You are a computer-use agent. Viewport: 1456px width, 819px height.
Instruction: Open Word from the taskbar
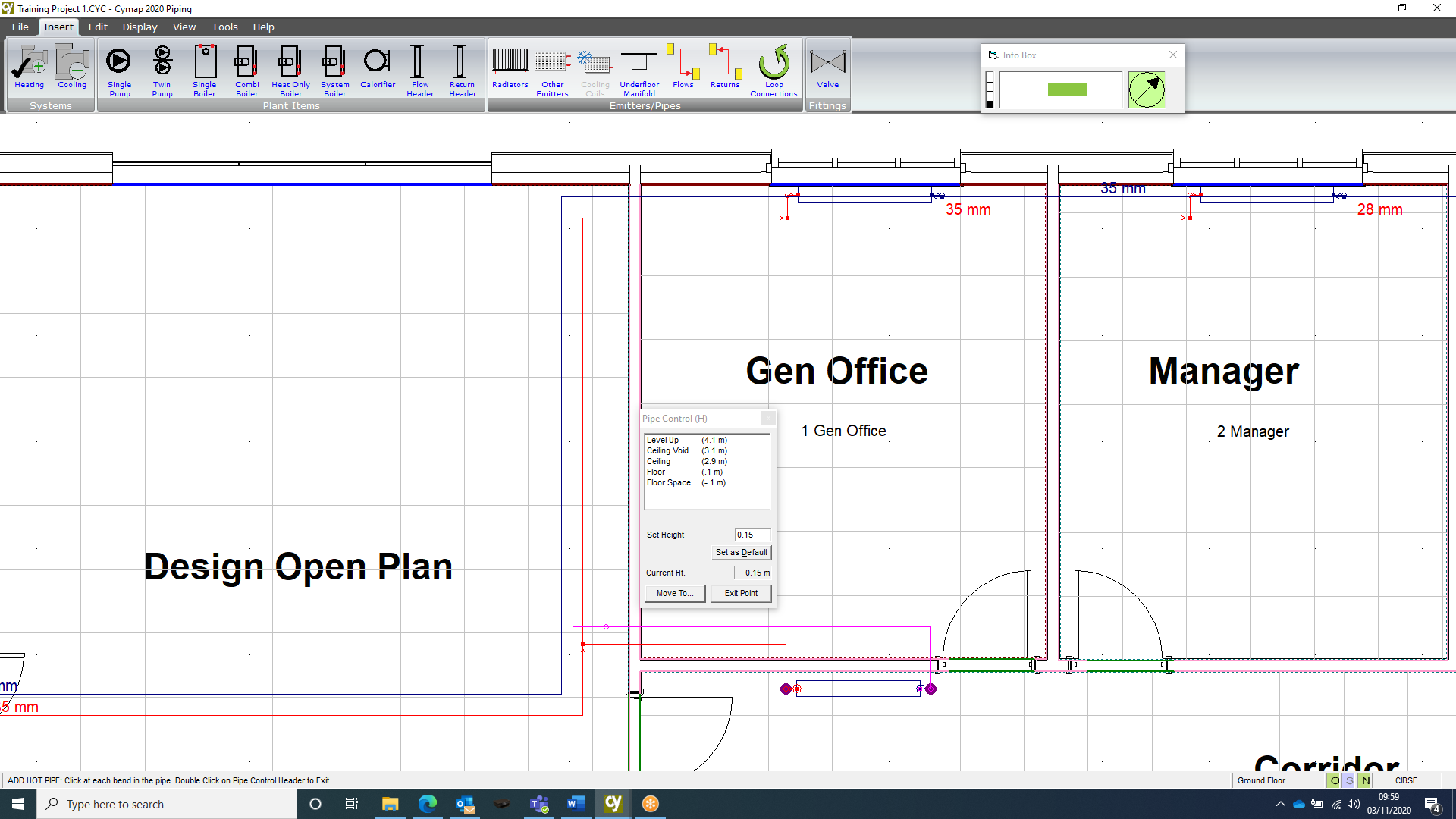click(576, 804)
